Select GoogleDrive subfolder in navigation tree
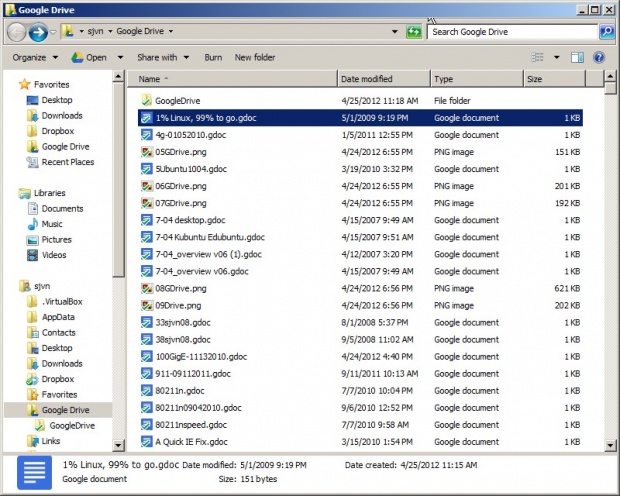Image resolution: width=620 pixels, height=496 pixels. click(72, 426)
